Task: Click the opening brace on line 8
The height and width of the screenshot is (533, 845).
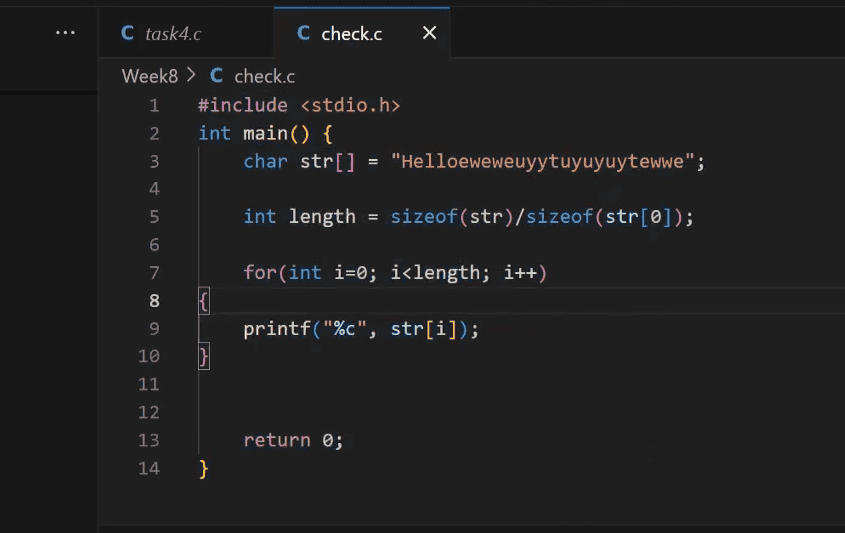Action: point(204,301)
